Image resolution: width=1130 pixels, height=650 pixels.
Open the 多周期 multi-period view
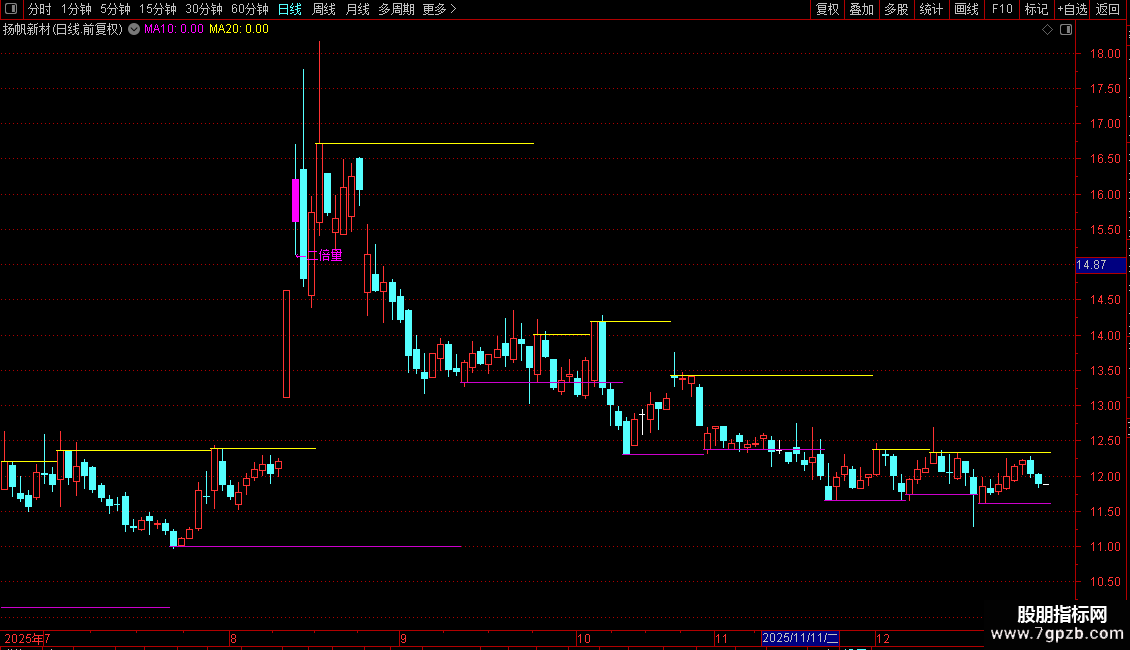click(396, 9)
